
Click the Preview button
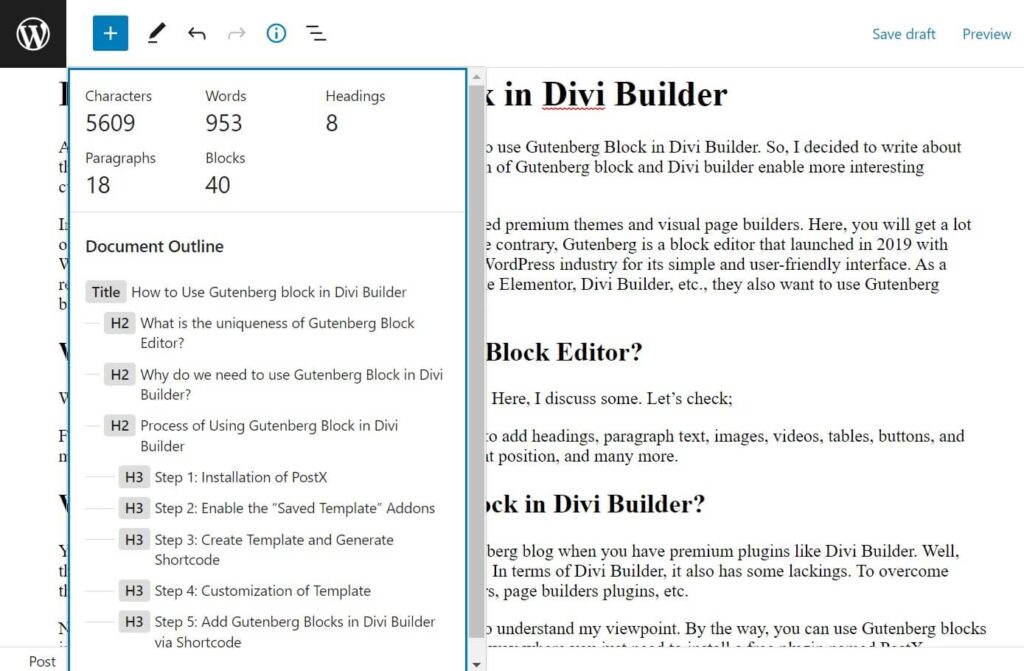coord(986,34)
